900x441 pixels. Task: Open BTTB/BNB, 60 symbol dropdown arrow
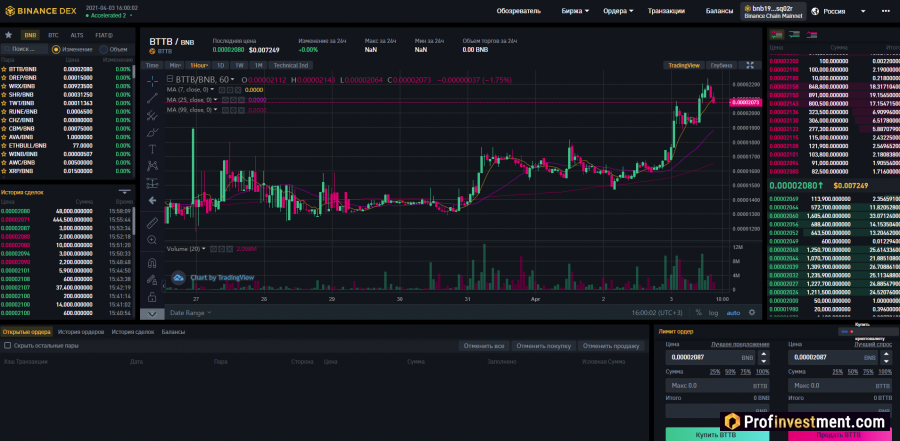[x=234, y=80]
